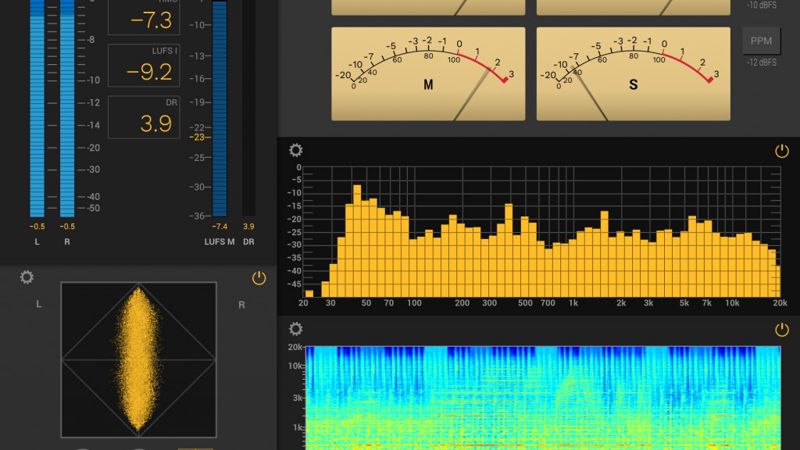The height and width of the screenshot is (450, 800).
Task: Toggle vectorscope power button
Action: [x=259, y=278]
